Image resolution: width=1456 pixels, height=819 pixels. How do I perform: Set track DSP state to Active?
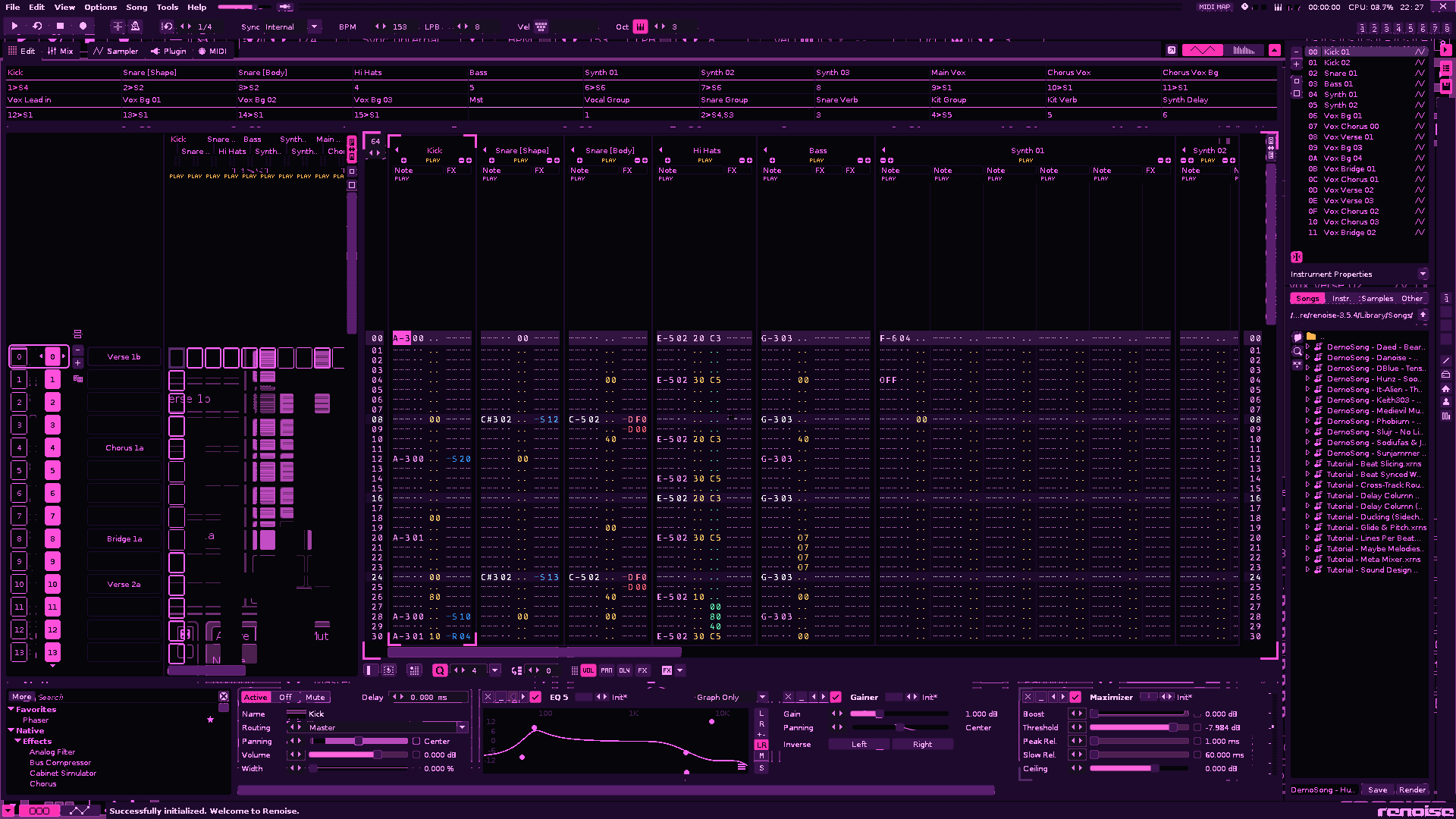256,698
